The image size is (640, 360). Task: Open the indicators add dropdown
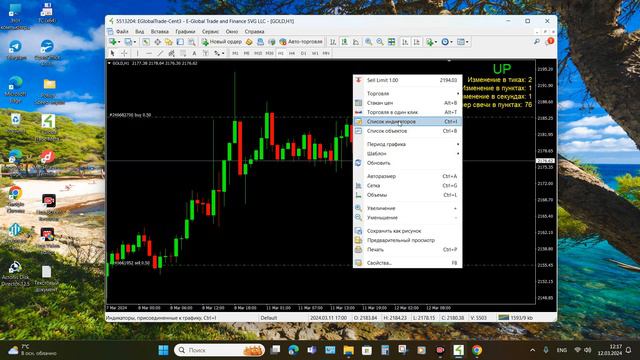pos(431,42)
